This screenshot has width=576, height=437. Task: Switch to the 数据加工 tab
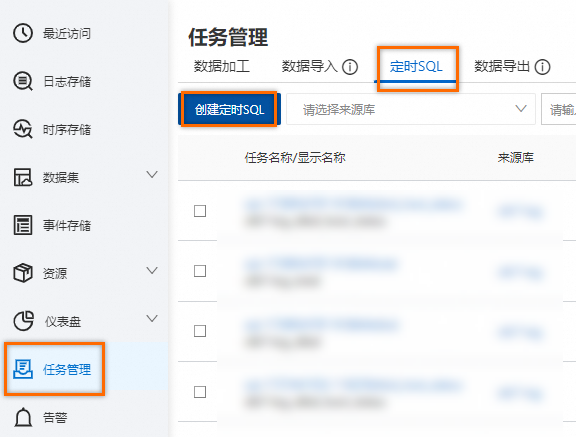coord(222,66)
